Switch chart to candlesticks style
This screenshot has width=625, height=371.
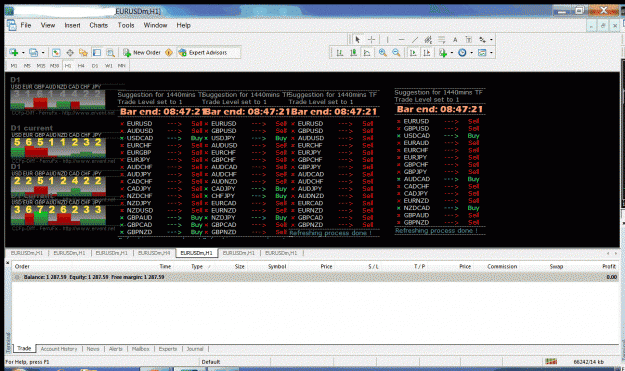(x=353, y=53)
